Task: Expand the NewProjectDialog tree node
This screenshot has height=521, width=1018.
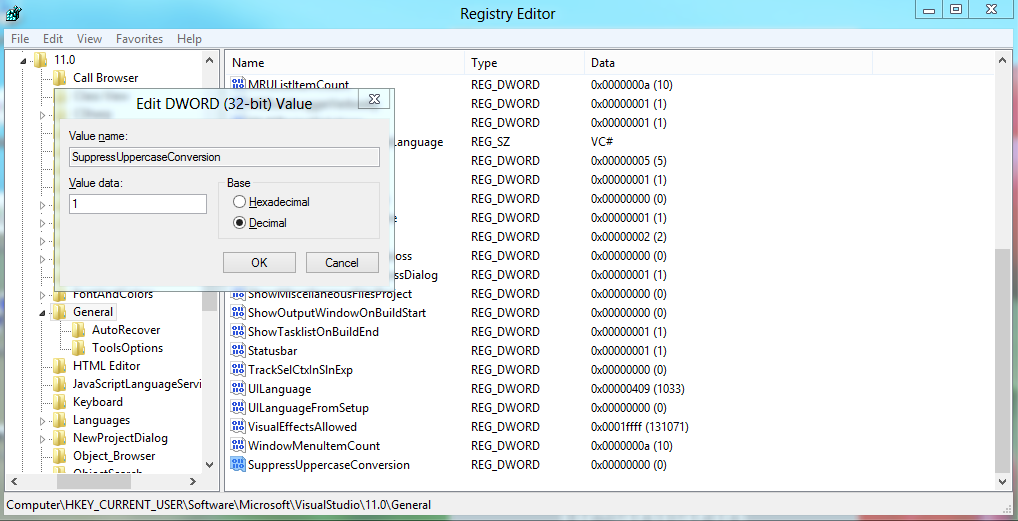Action: coord(43,438)
